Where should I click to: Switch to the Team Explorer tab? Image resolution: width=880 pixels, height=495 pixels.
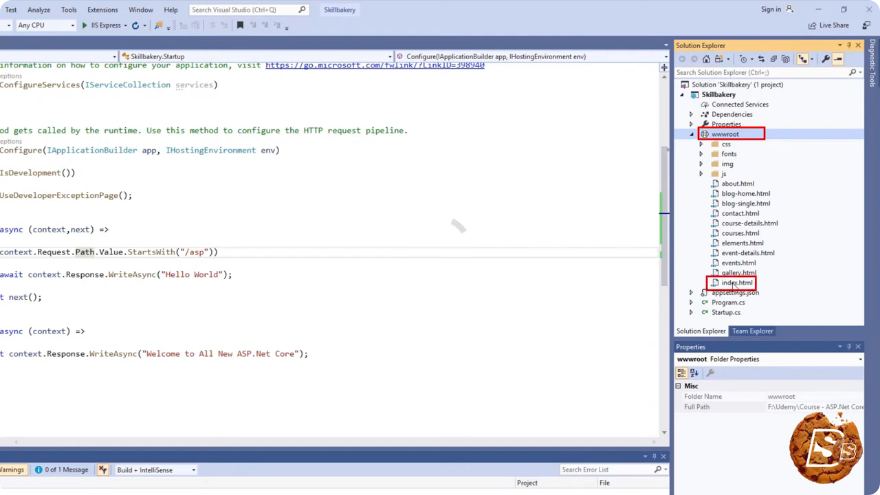[x=753, y=331]
